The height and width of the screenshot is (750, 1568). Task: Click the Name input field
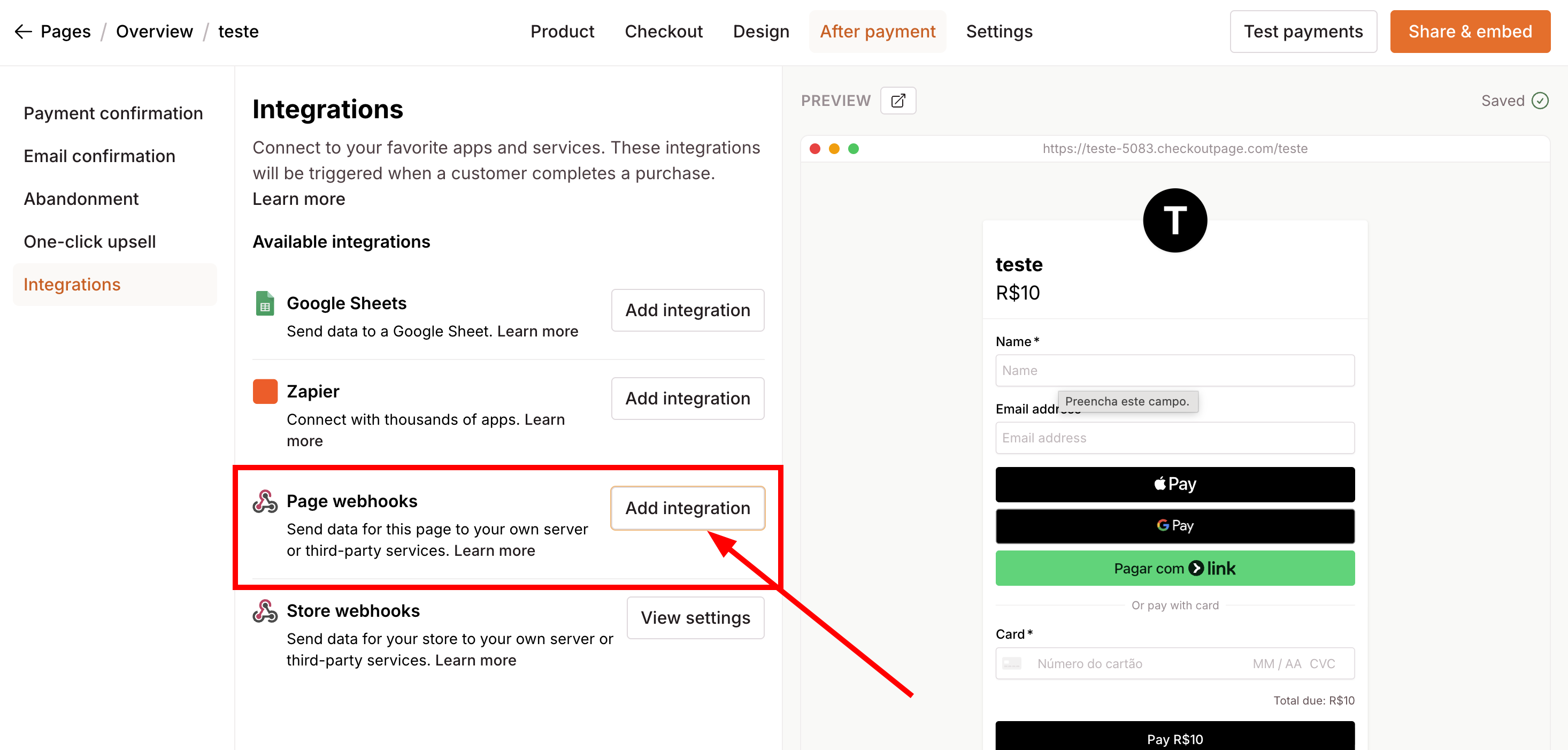tap(1174, 370)
